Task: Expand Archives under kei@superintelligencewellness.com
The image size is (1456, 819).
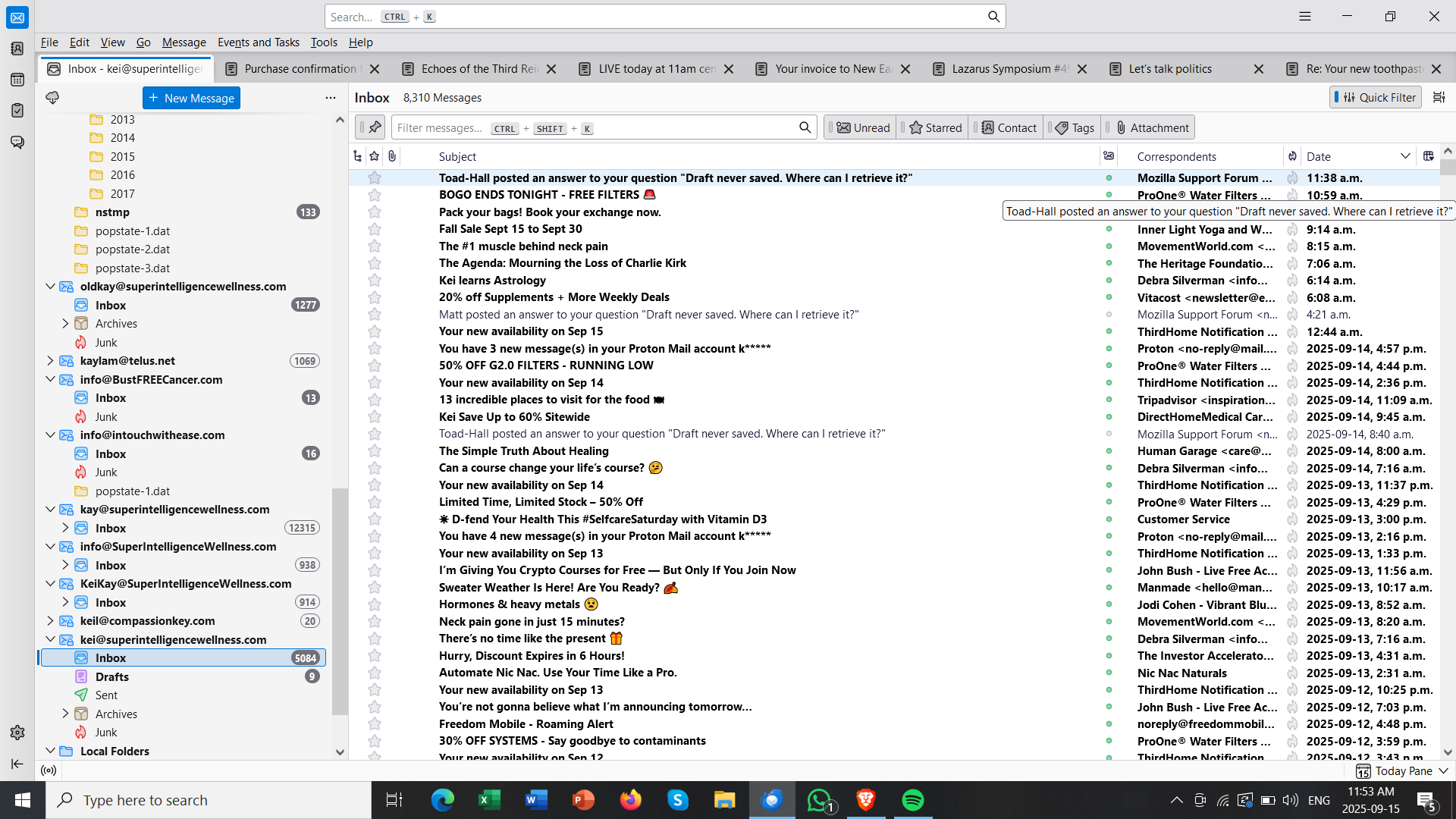Action: 65,714
